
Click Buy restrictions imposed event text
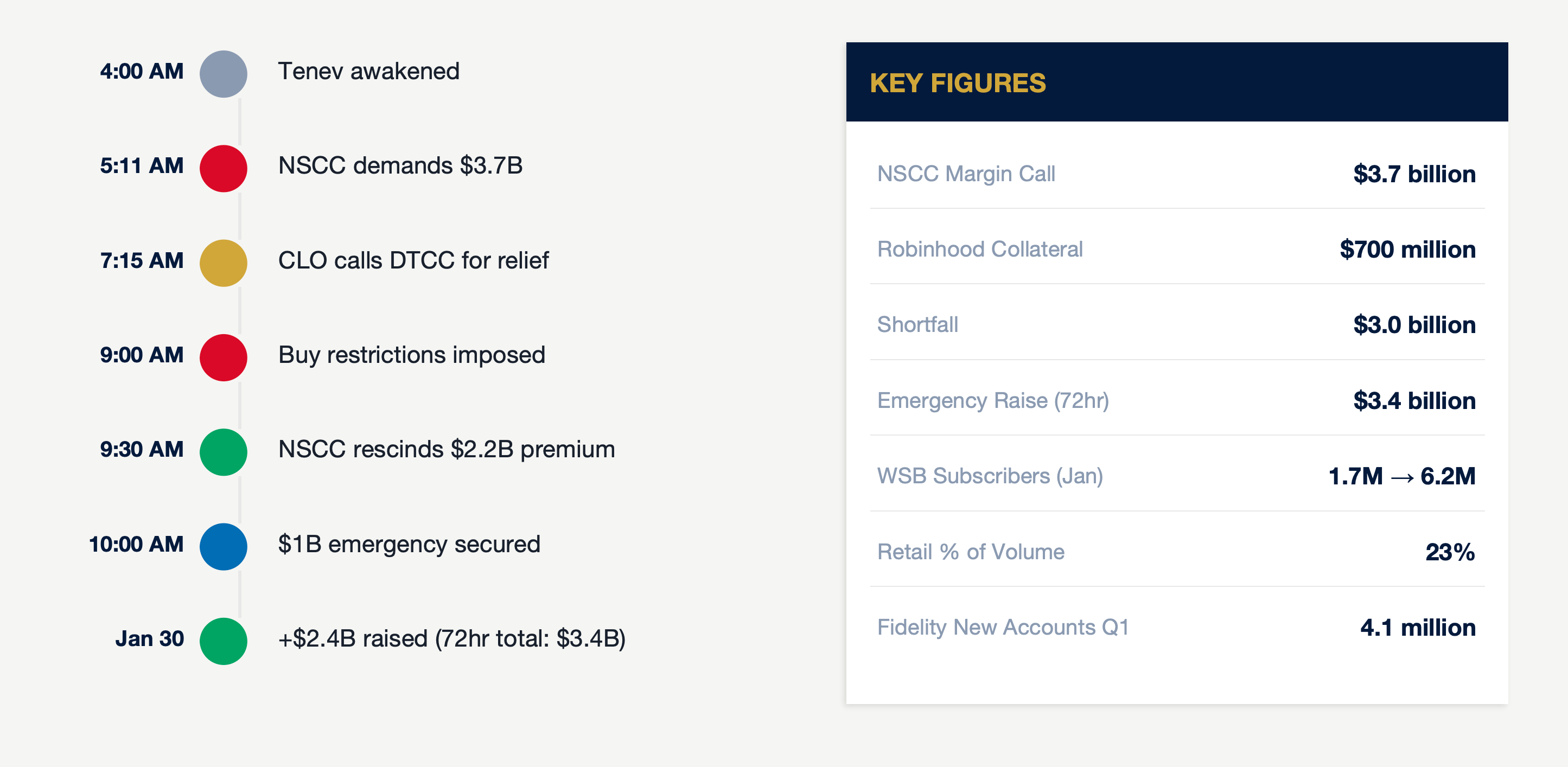click(411, 355)
